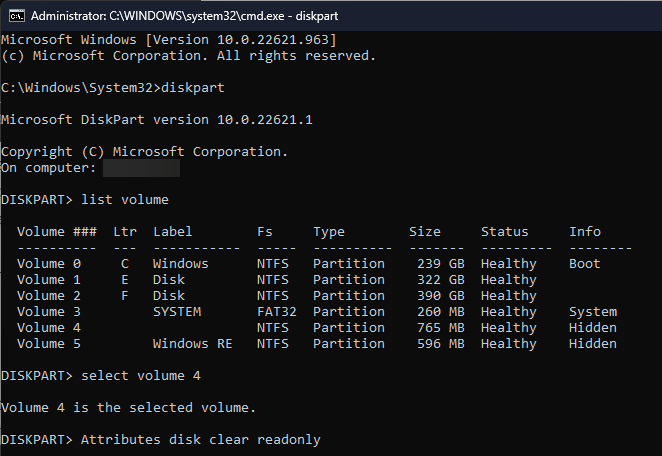Click 'Healthy' status in Volume 3 row
This screenshot has width=662, height=456.
pyautogui.click(x=509, y=312)
